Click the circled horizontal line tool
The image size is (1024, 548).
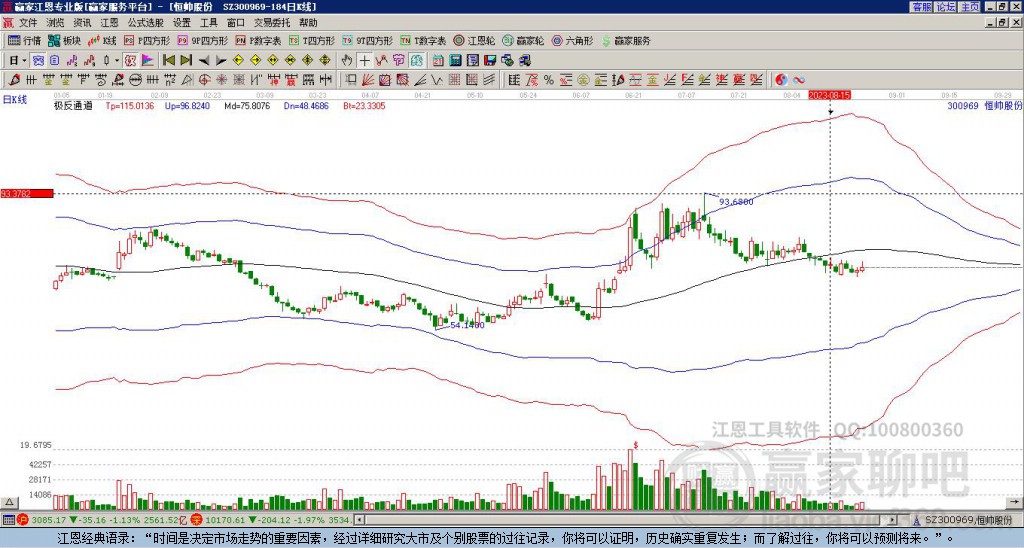136,80
